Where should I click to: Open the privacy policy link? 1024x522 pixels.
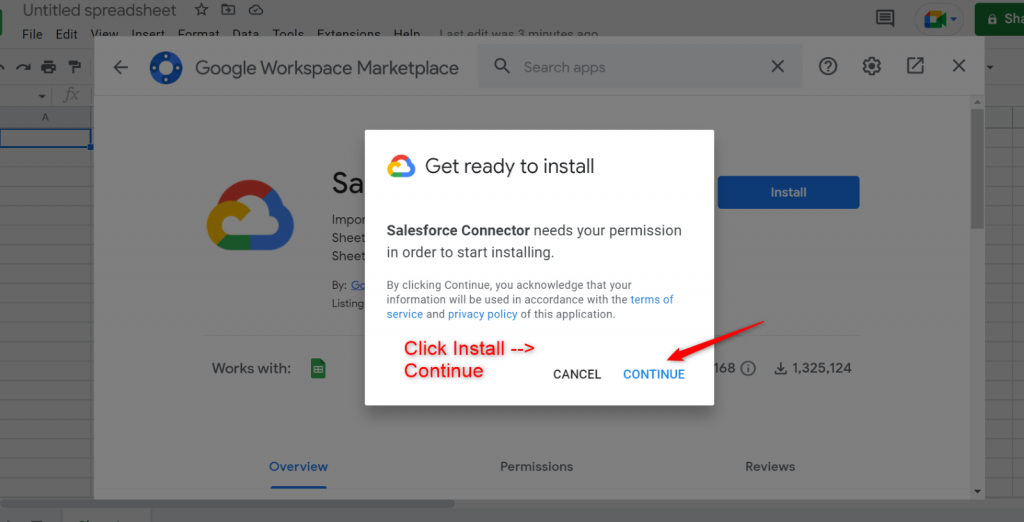(x=483, y=314)
